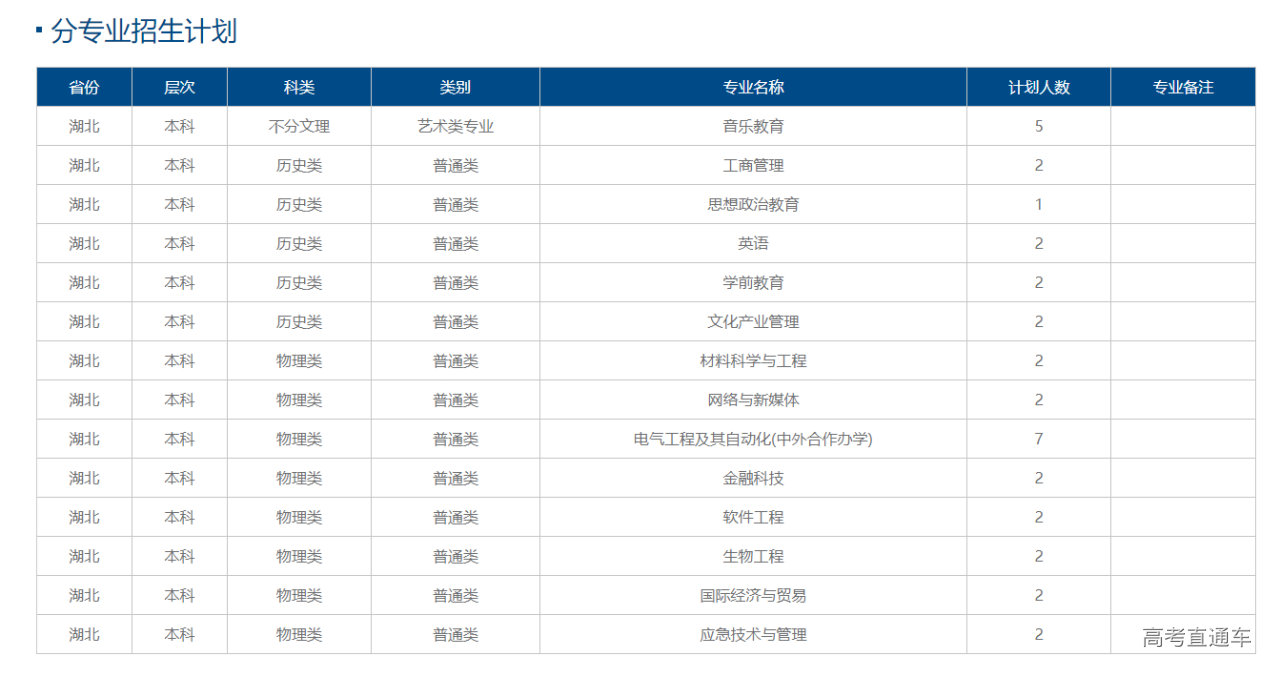The width and height of the screenshot is (1280, 677).
Task: Select the 工商管理 major row
Action: coord(753,166)
